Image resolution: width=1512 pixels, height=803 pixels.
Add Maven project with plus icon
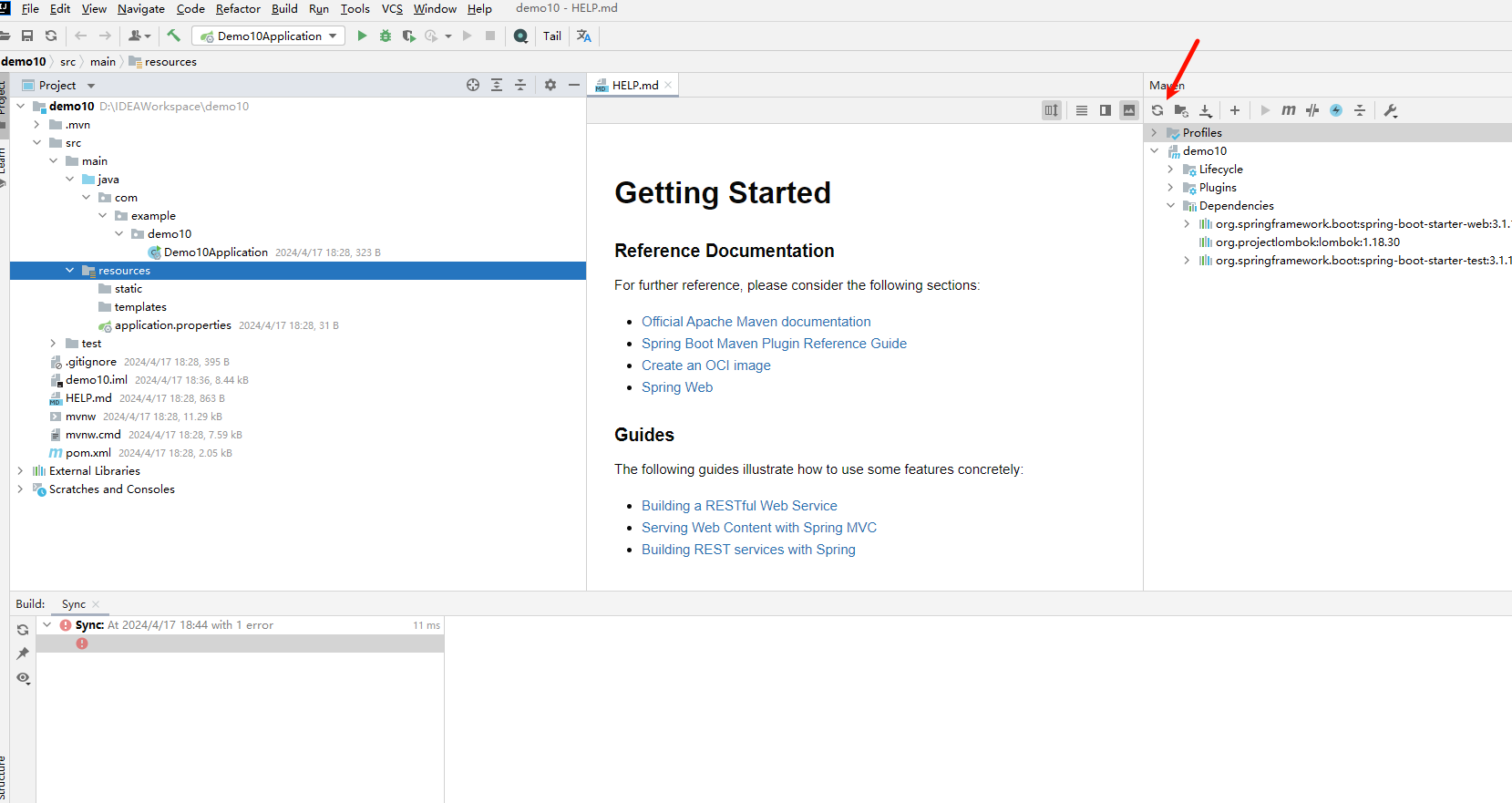click(1235, 110)
